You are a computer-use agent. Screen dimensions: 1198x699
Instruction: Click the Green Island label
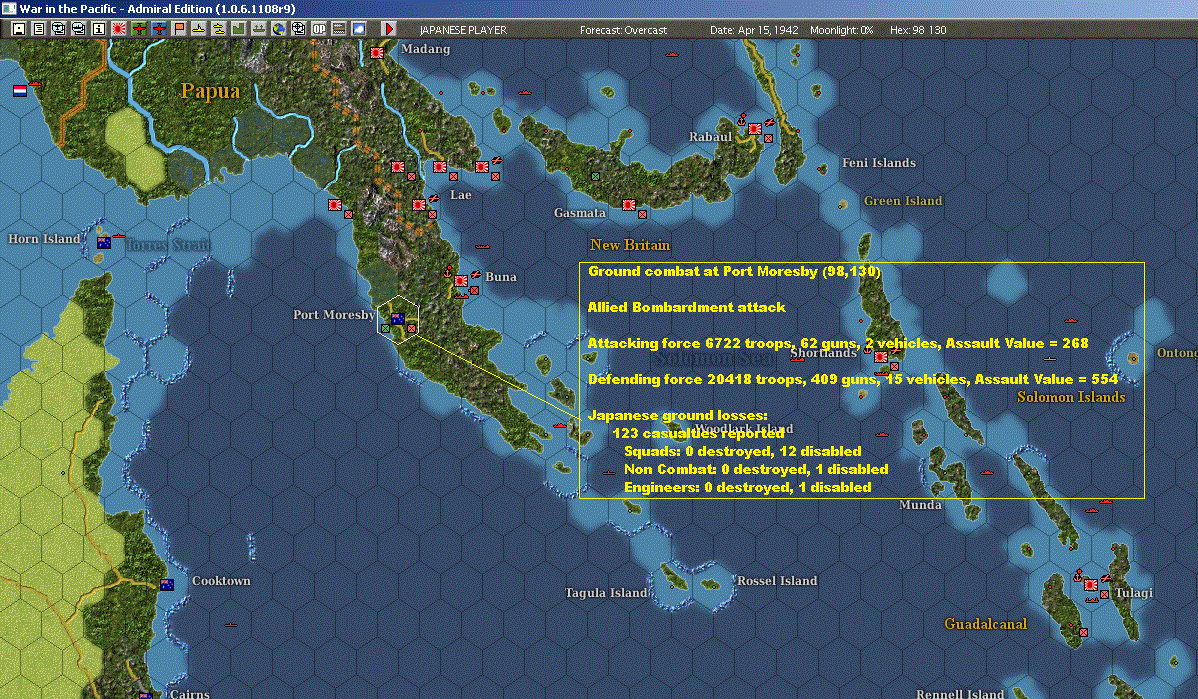(903, 201)
